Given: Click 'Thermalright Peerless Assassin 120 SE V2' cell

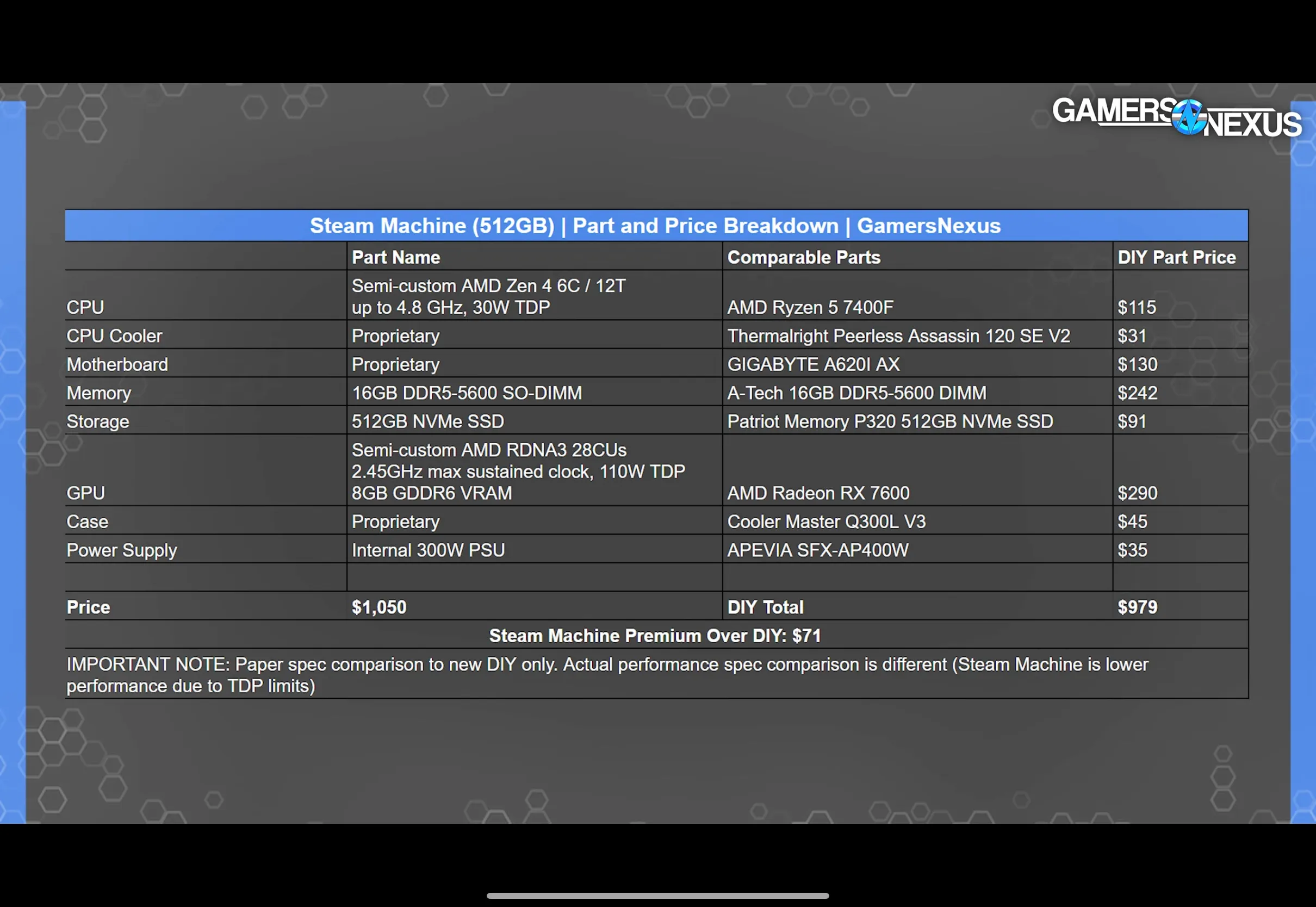Looking at the screenshot, I should tap(899, 336).
